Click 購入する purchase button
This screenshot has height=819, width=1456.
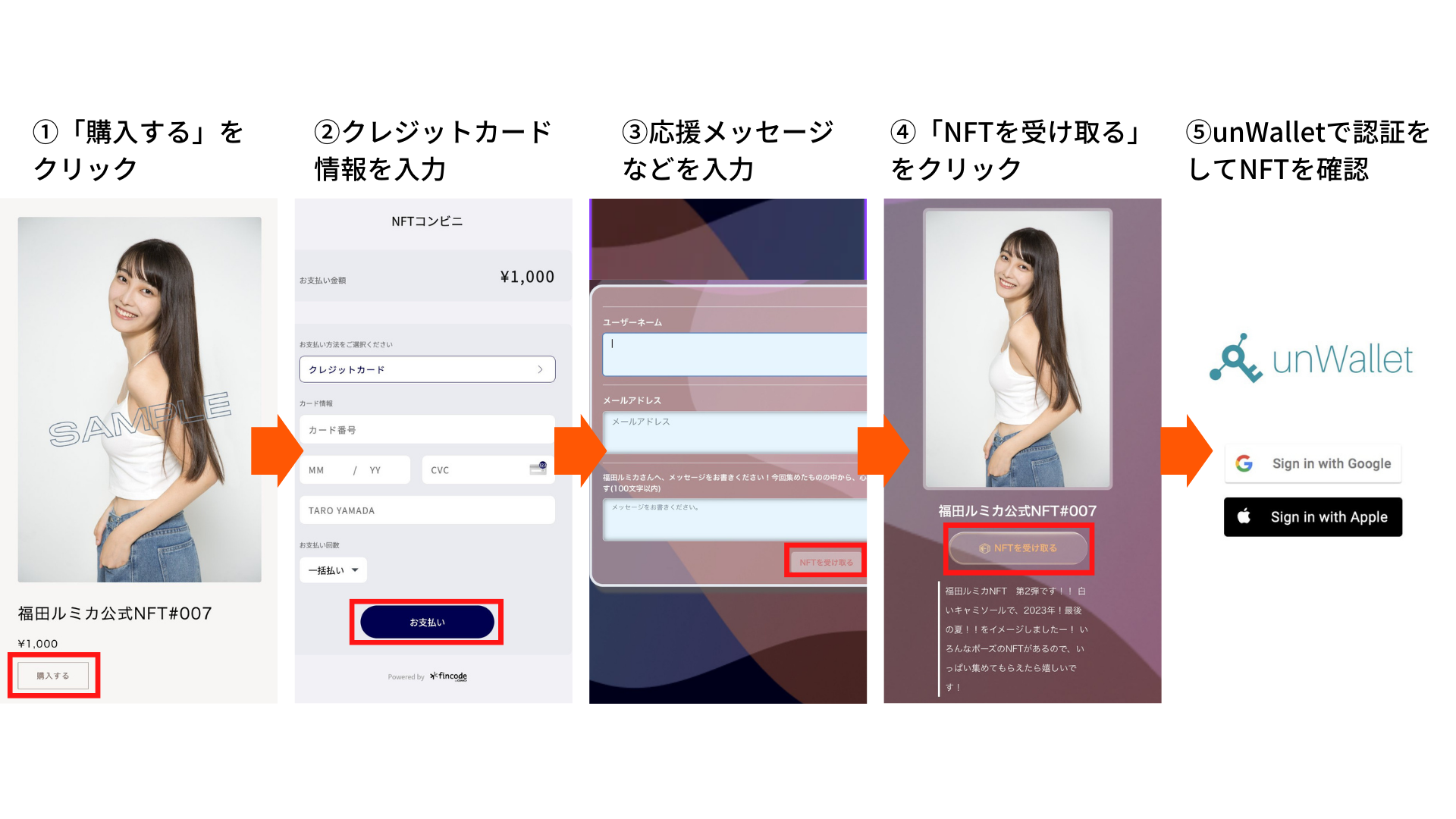[x=52, y=675]
